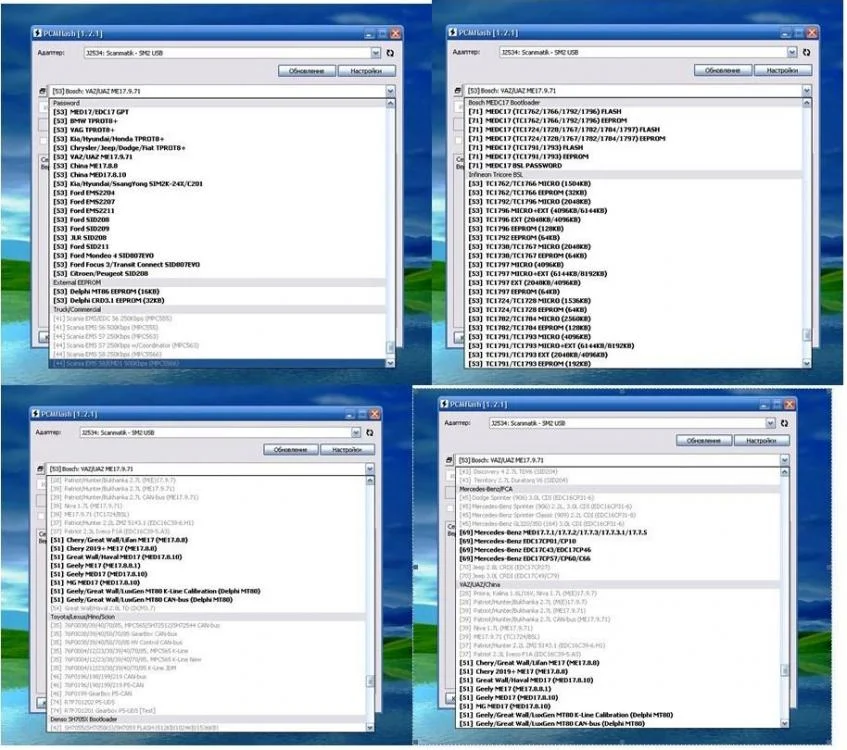Click the Обновление button in the Password list window
The width and height of the screenshot is (847, 750).
coord(307,71)
